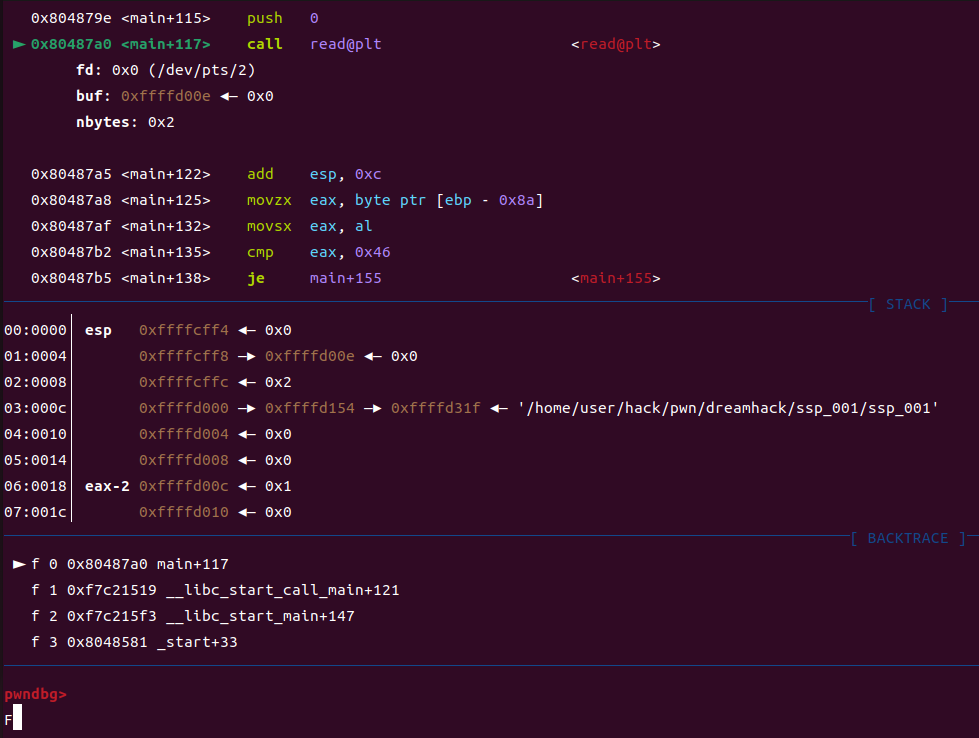Click stack address 0xffffcff8
Viewport: 979px width, 738px height.
point(184,357)
